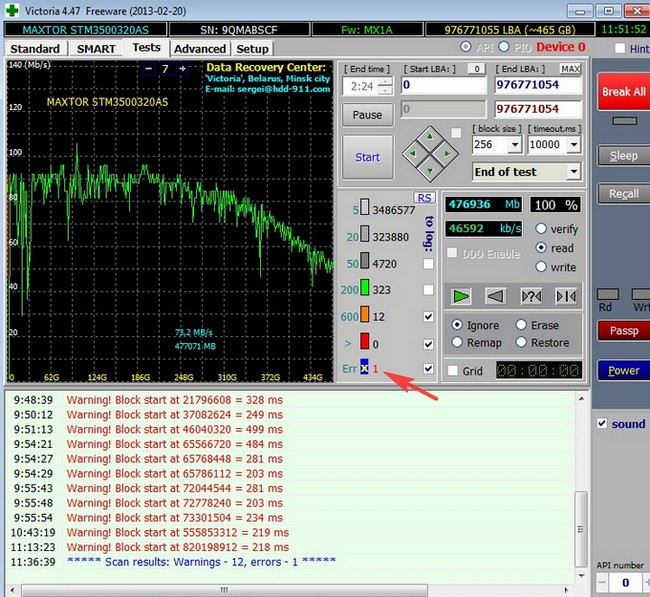Click the forward scan play icon
This screenshot has height=597, width=650.
460,296
